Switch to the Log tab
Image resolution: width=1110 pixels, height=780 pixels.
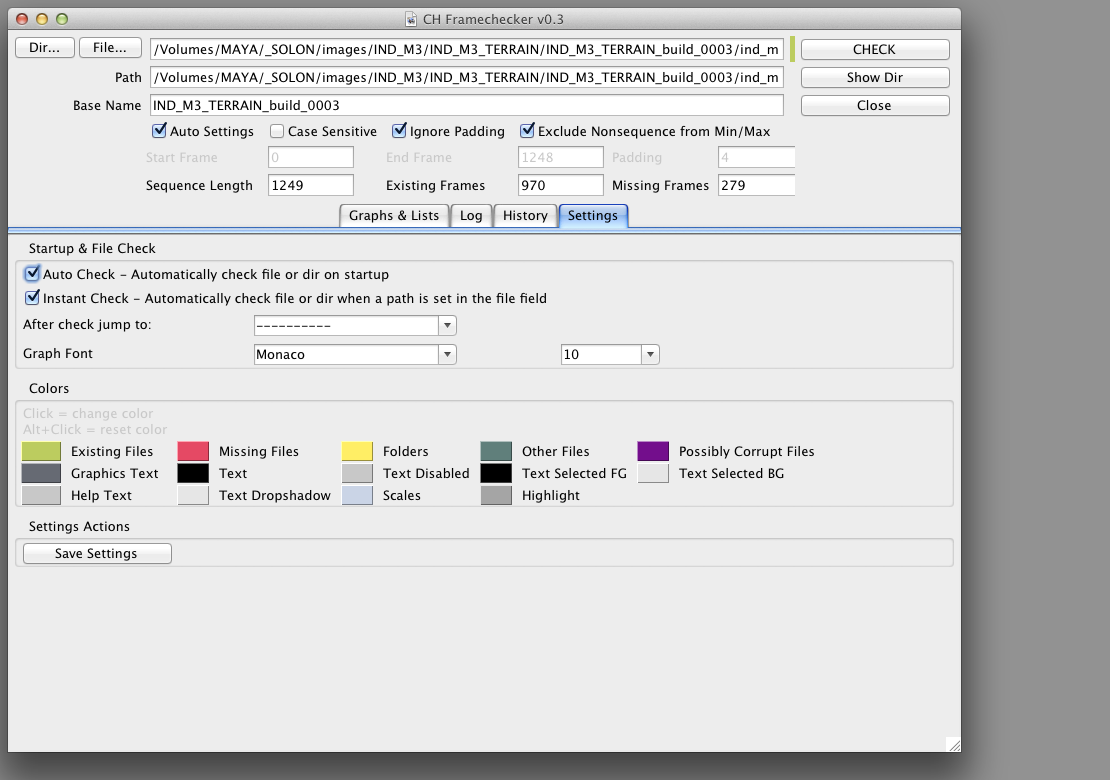pos(471,216)
